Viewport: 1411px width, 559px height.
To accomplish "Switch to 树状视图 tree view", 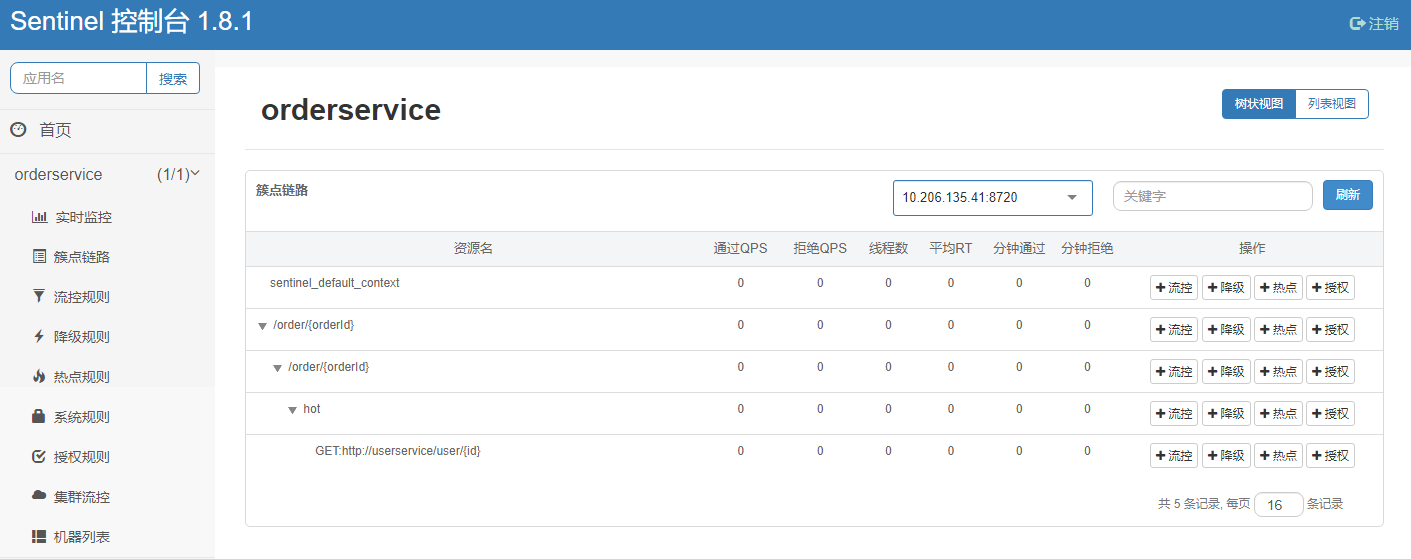I will [1258, 104].
